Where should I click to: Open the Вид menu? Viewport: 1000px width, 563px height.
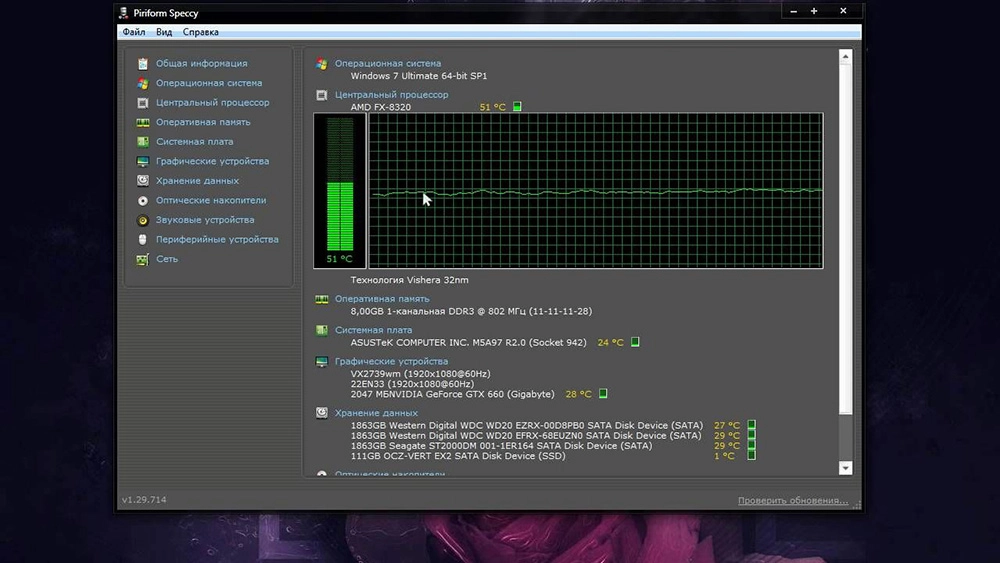pos(164,32)
